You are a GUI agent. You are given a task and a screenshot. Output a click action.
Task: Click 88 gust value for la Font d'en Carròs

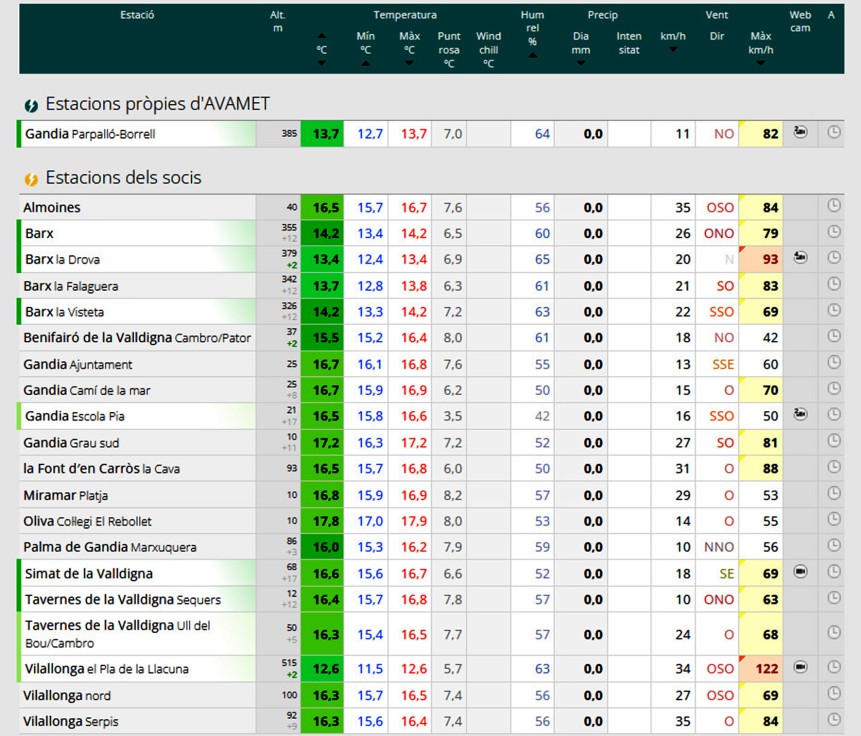pyautogui.click(x=770, y=469)
